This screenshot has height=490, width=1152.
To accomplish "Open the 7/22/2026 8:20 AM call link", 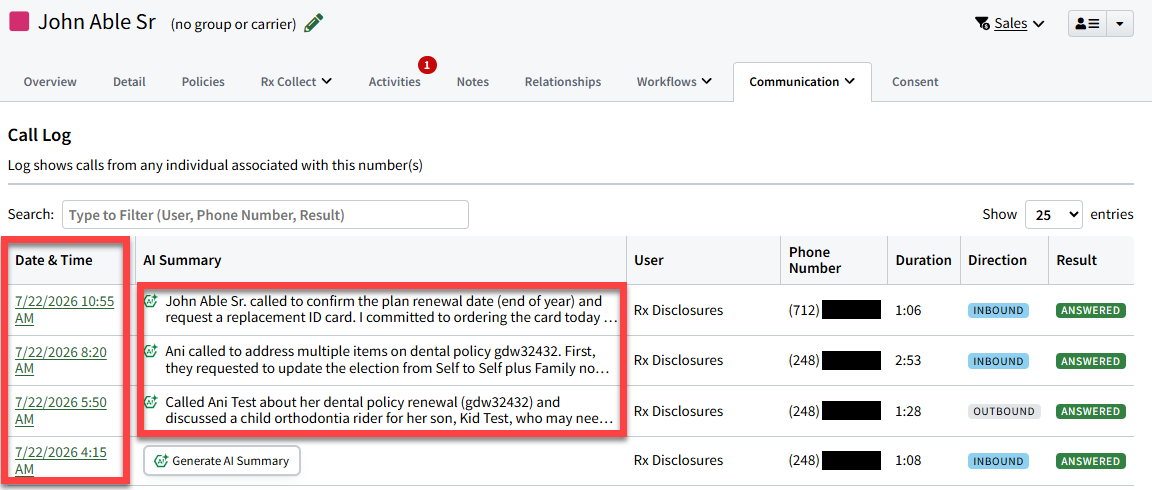I will coord(61,360).
